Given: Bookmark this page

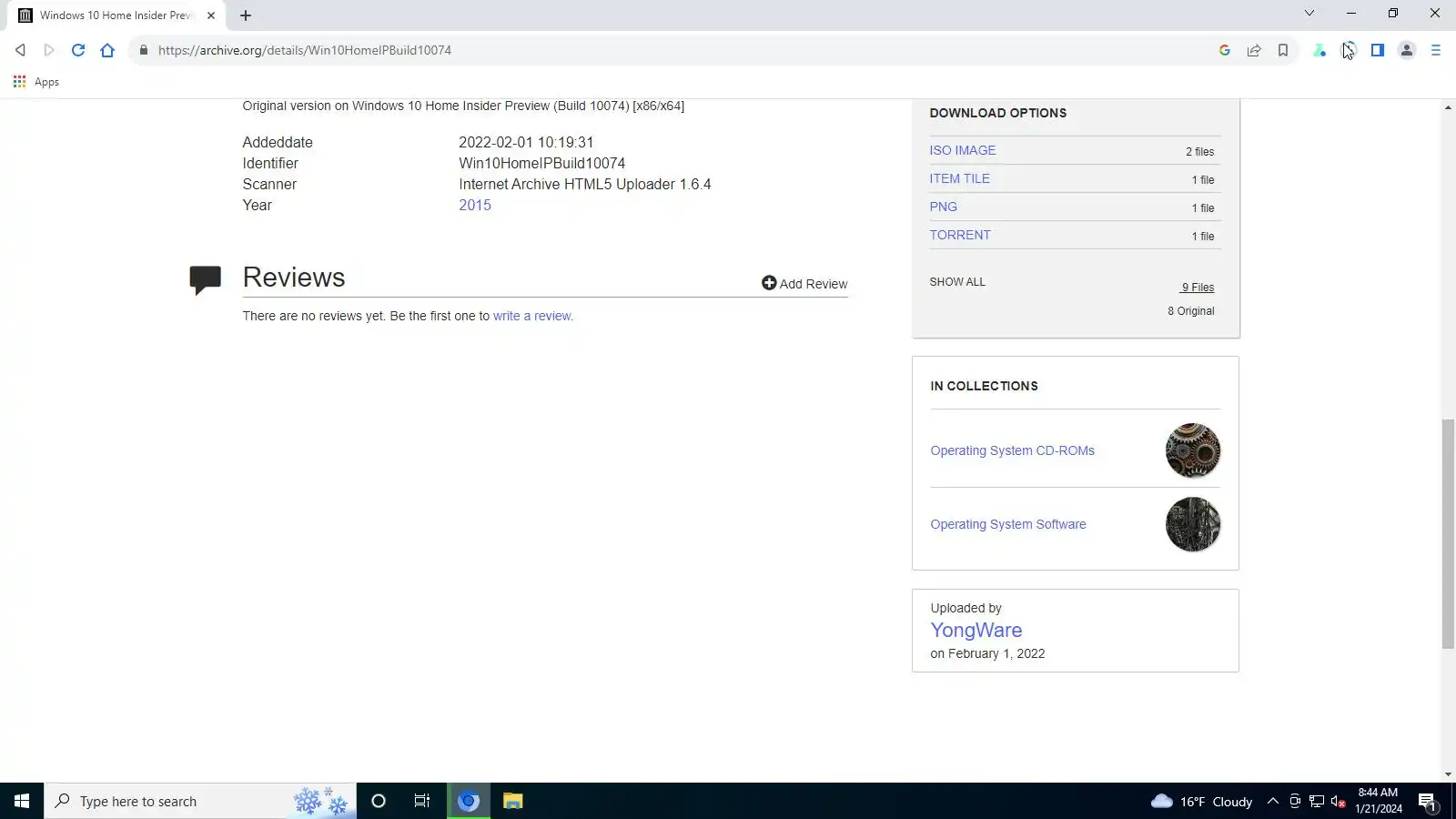Looking at the screenshot, I should click(x=1283, y=50).
